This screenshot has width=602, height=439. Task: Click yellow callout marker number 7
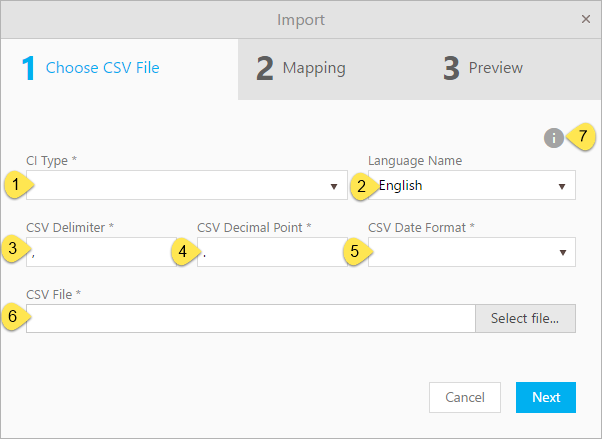582,136
